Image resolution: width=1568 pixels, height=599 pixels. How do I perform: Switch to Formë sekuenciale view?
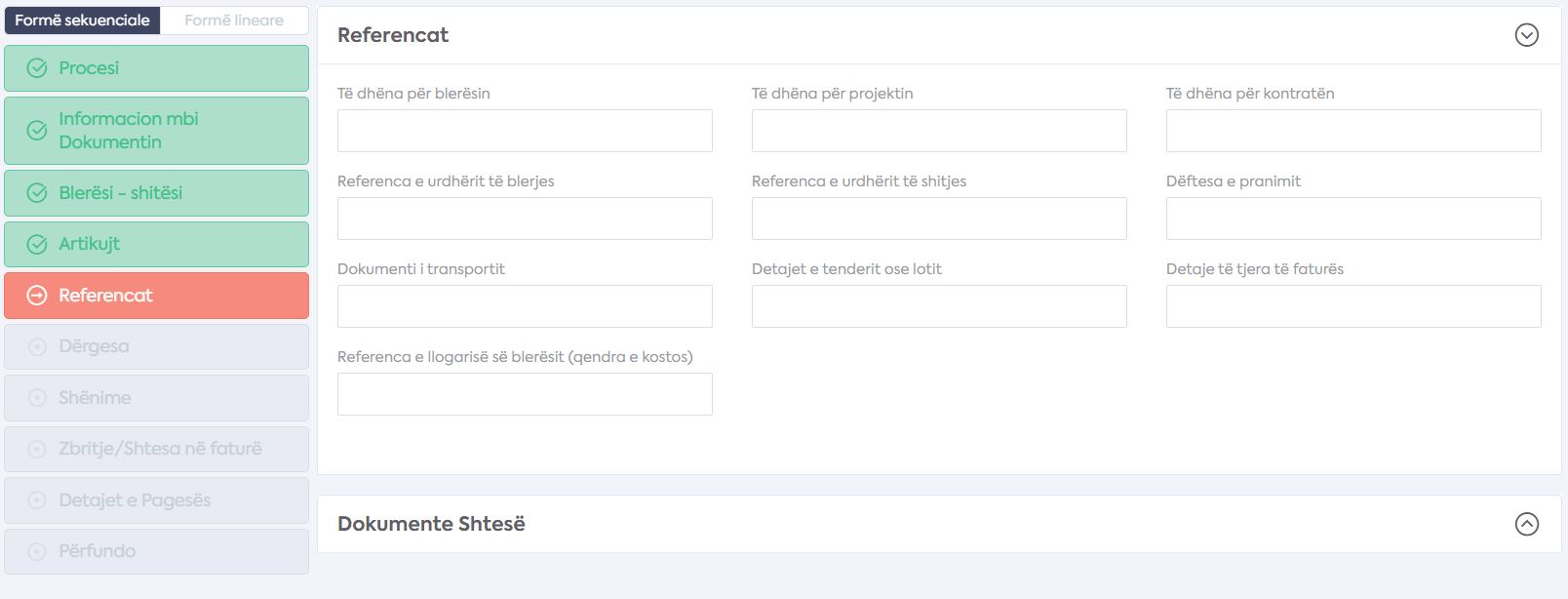pos(82,20)
